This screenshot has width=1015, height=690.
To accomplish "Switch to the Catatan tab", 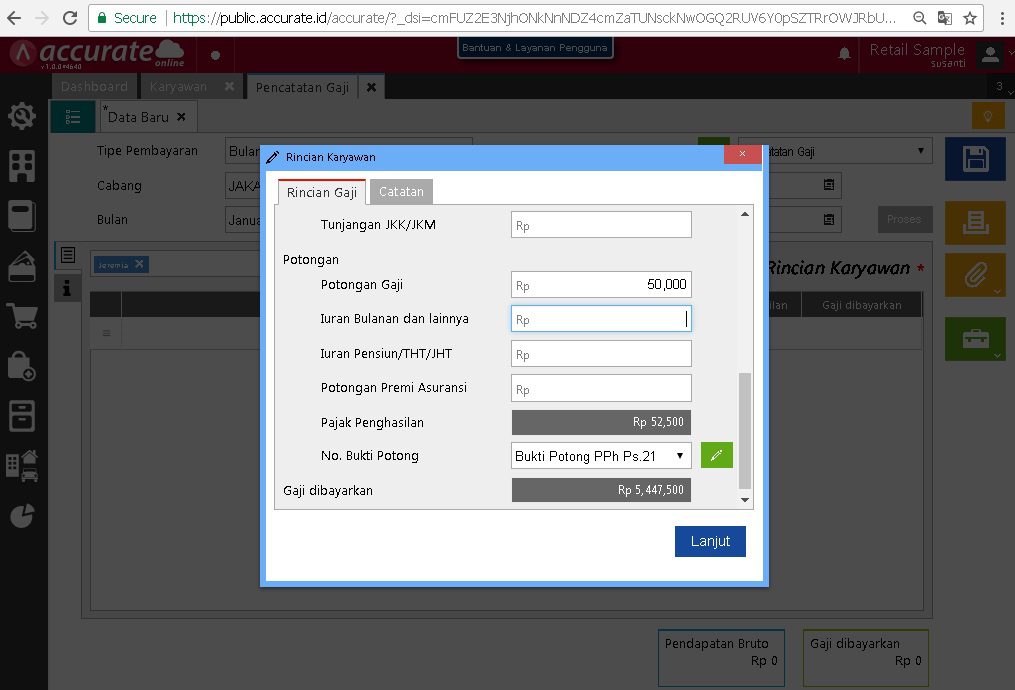I will click(401, 191).
